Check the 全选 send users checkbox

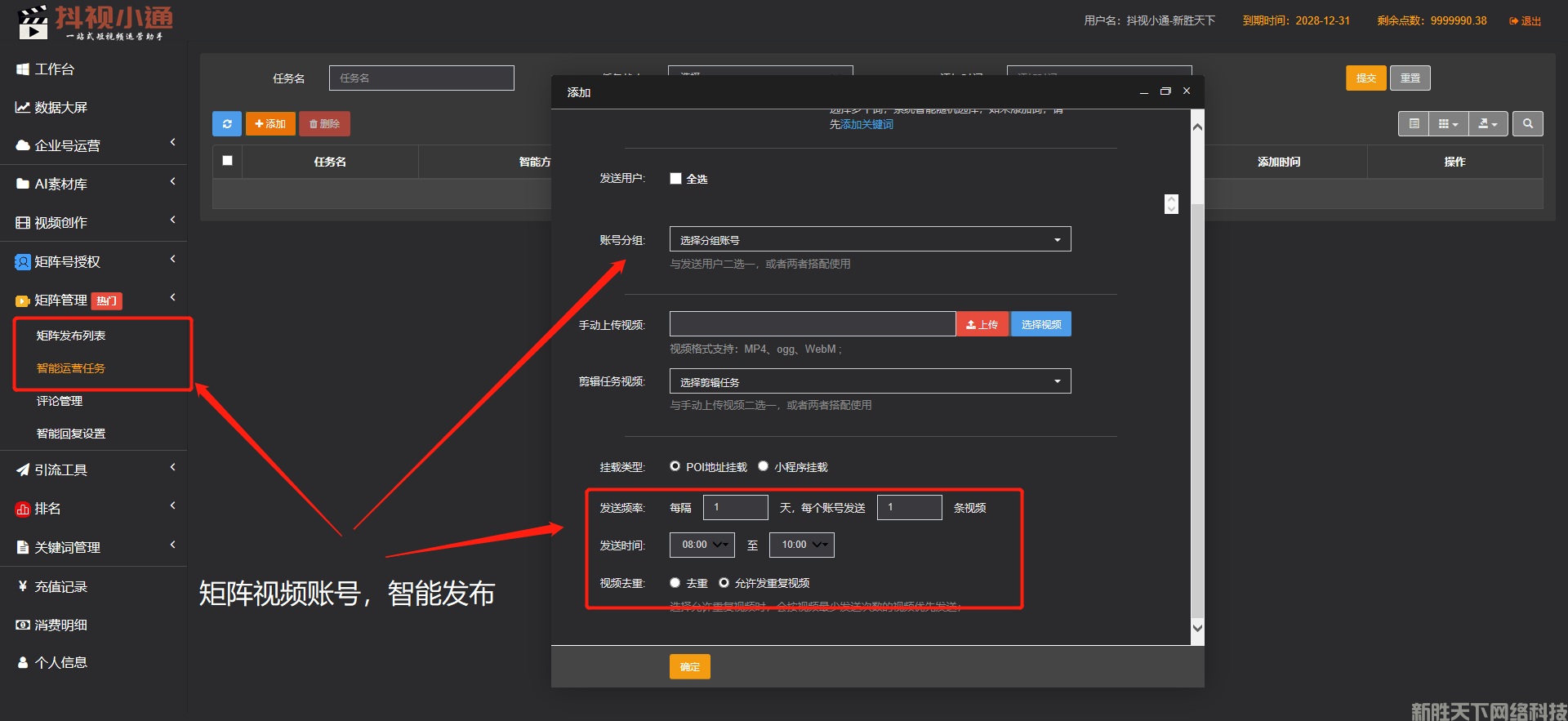coord(675,179)
